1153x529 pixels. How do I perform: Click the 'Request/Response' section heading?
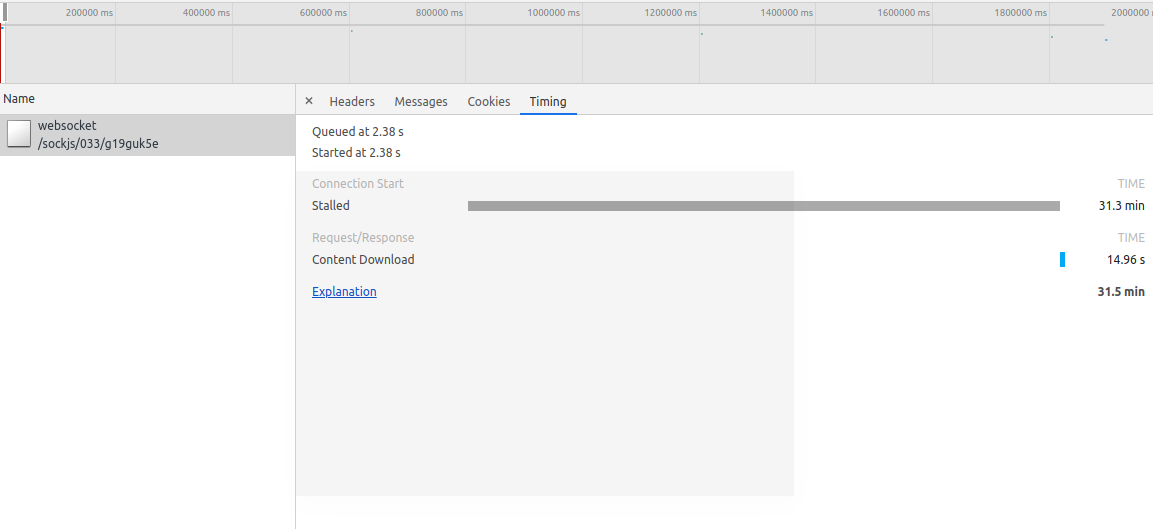click(363, 238)
